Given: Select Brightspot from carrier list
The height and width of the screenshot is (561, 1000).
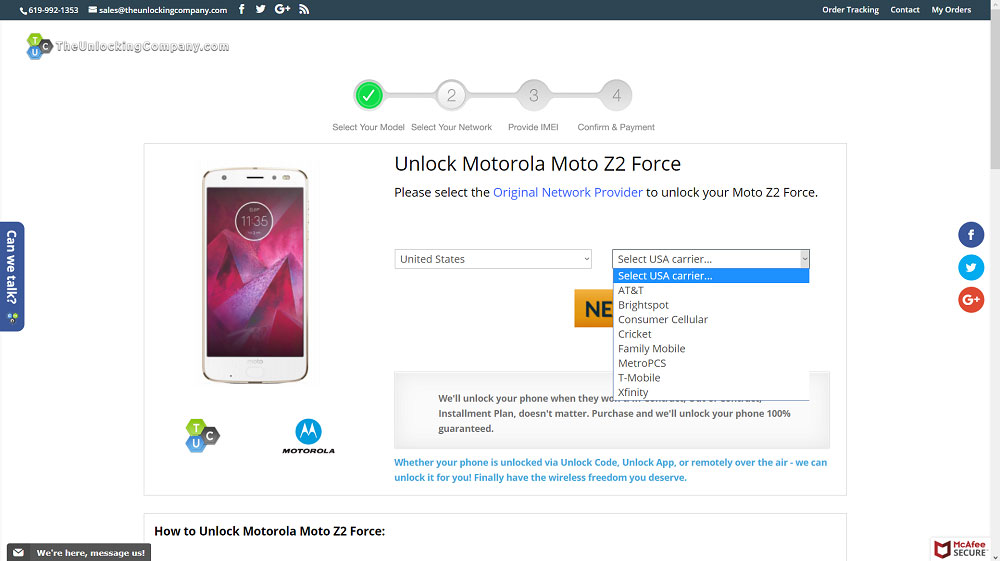Looking at the screenshot, I should tap(710, 305).
